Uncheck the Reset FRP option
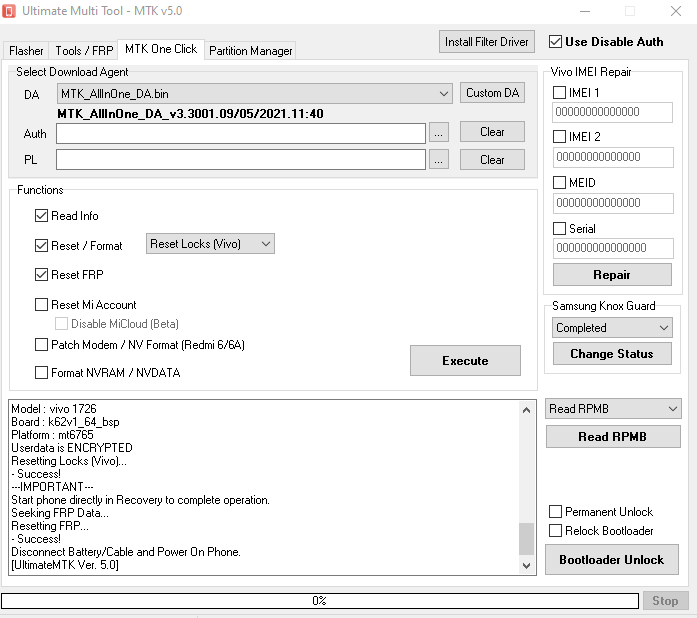697x618 pixels. [x=41, y=275]
